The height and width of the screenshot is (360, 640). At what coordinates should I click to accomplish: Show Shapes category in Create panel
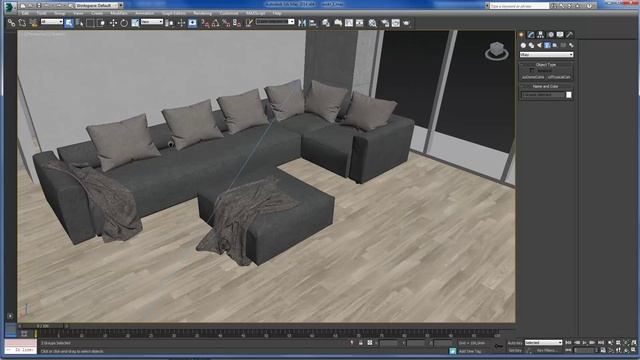tap(531, 45)
